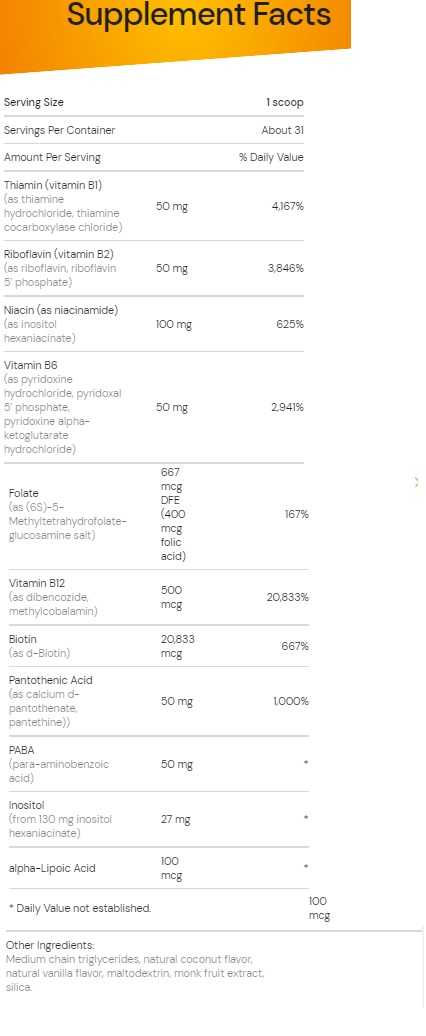Select the Thiamin (vitamin B1) entry
This screenshot has height=1036, width=426.
pos(53,185)
